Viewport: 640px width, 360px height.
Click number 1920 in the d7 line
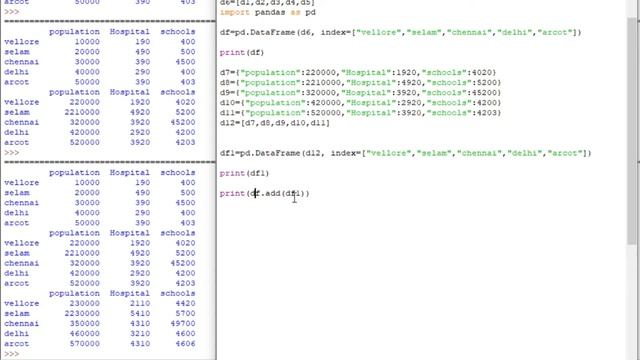point(406,72)
